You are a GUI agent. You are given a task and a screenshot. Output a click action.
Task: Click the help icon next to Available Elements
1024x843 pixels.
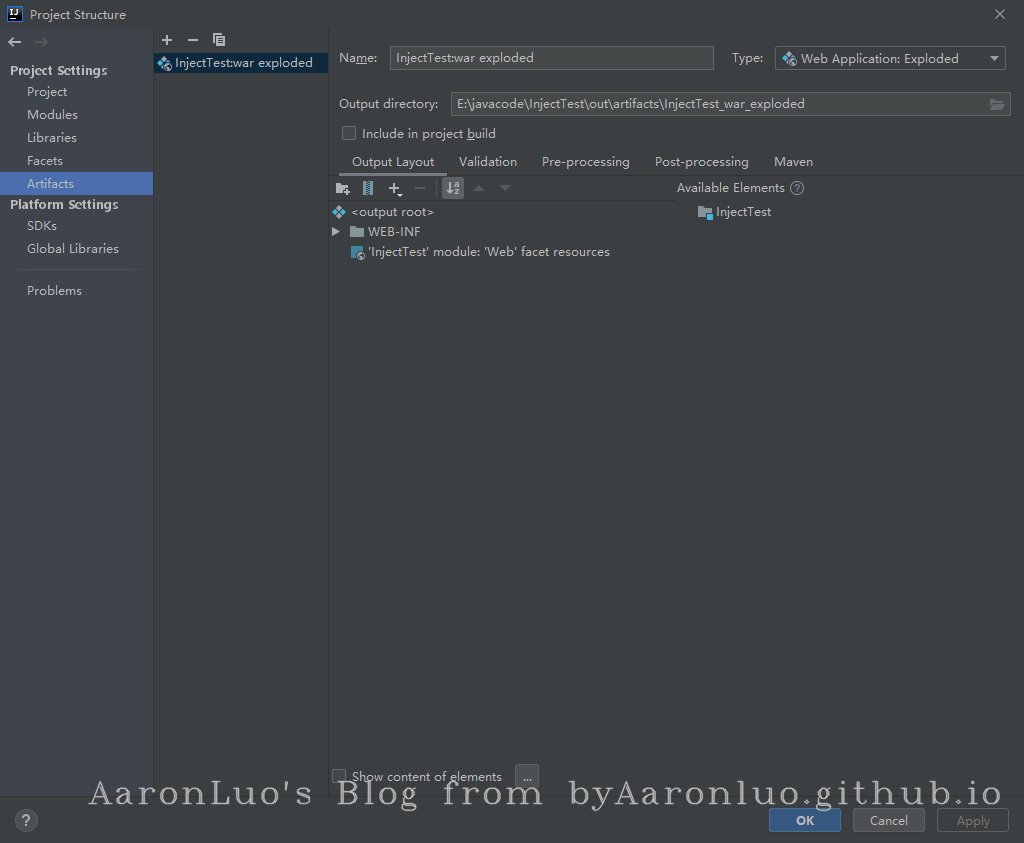pos(797,188)
